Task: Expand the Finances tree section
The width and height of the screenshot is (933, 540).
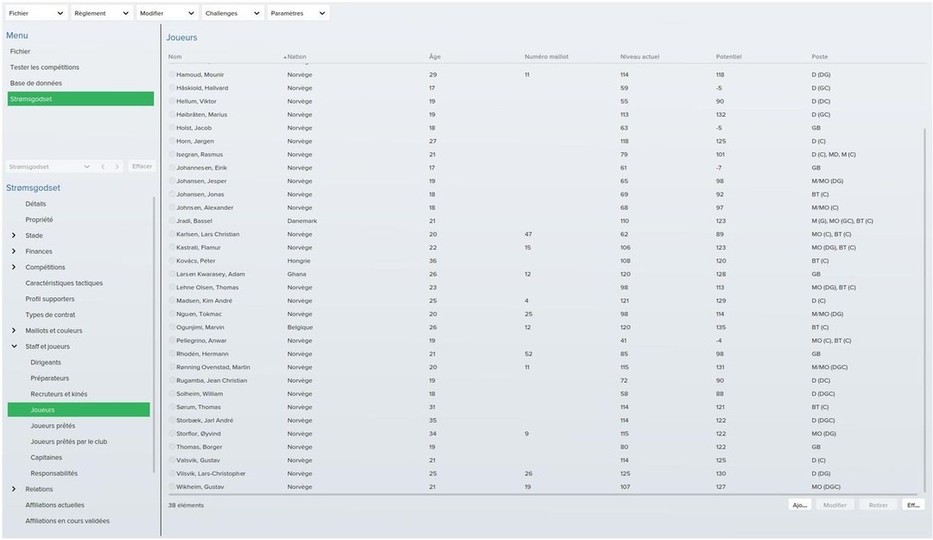Action: point(14,251)
